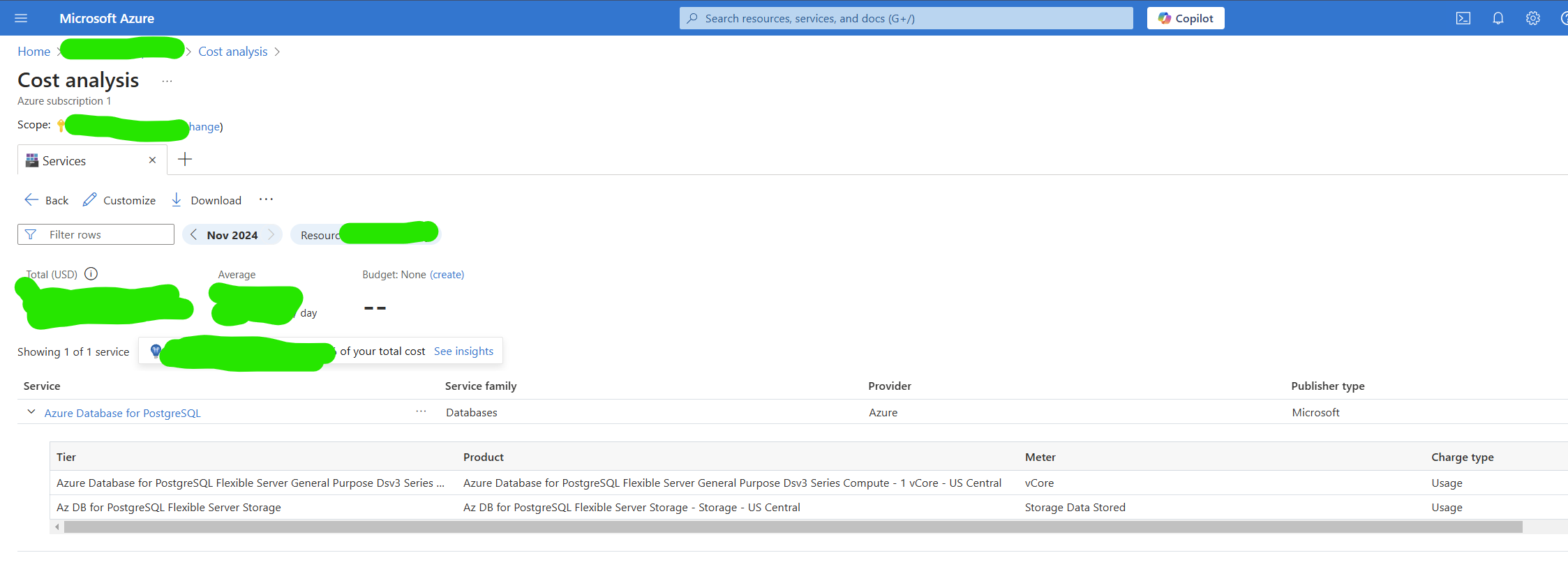Go to the previous month arrow
The image size is (1568, 583).
point(193,235)
